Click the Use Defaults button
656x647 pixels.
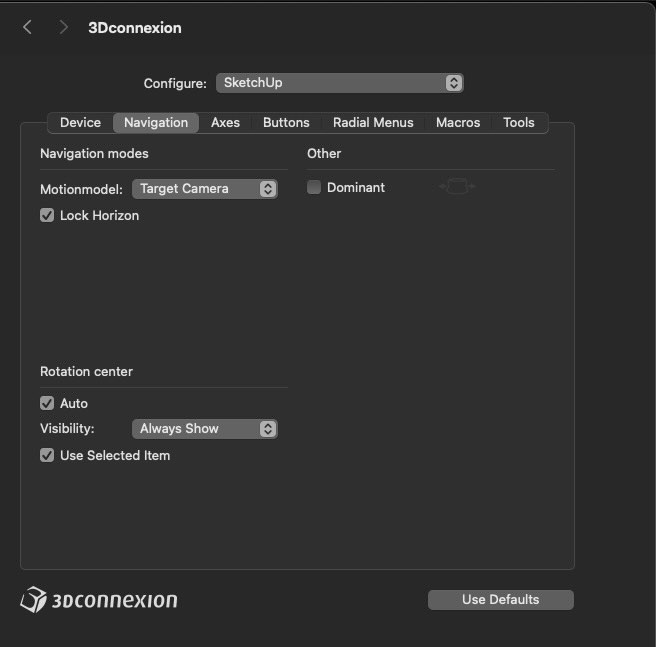point(501,600)
